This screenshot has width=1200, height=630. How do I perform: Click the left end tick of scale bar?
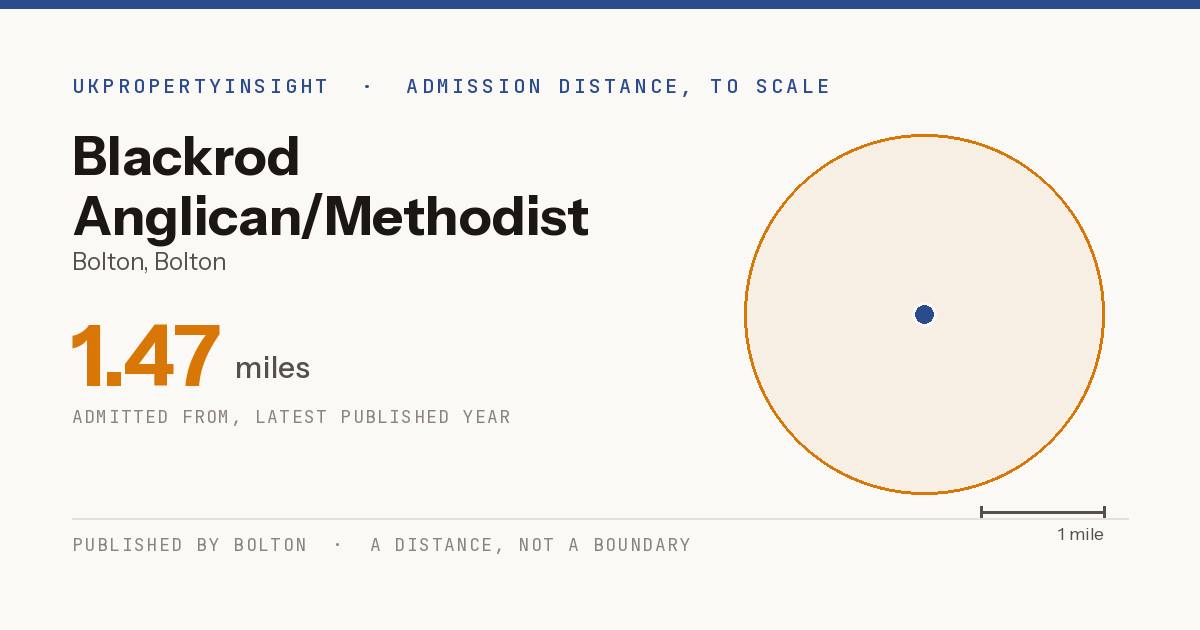coord(982,512)
